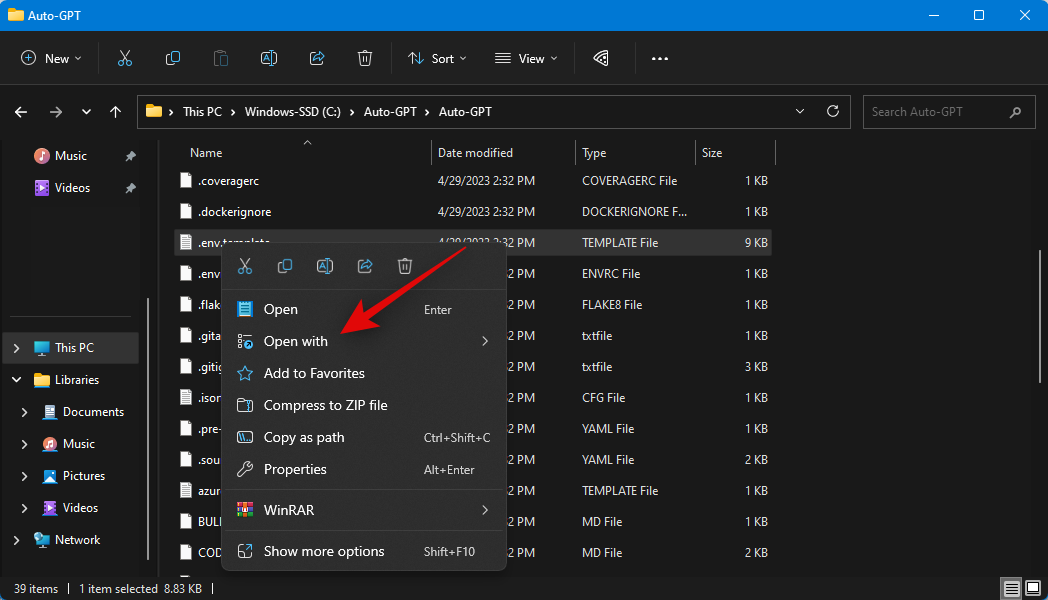
Task: Refresh the Auto-GPT folder view
Action: pos(833,111)
